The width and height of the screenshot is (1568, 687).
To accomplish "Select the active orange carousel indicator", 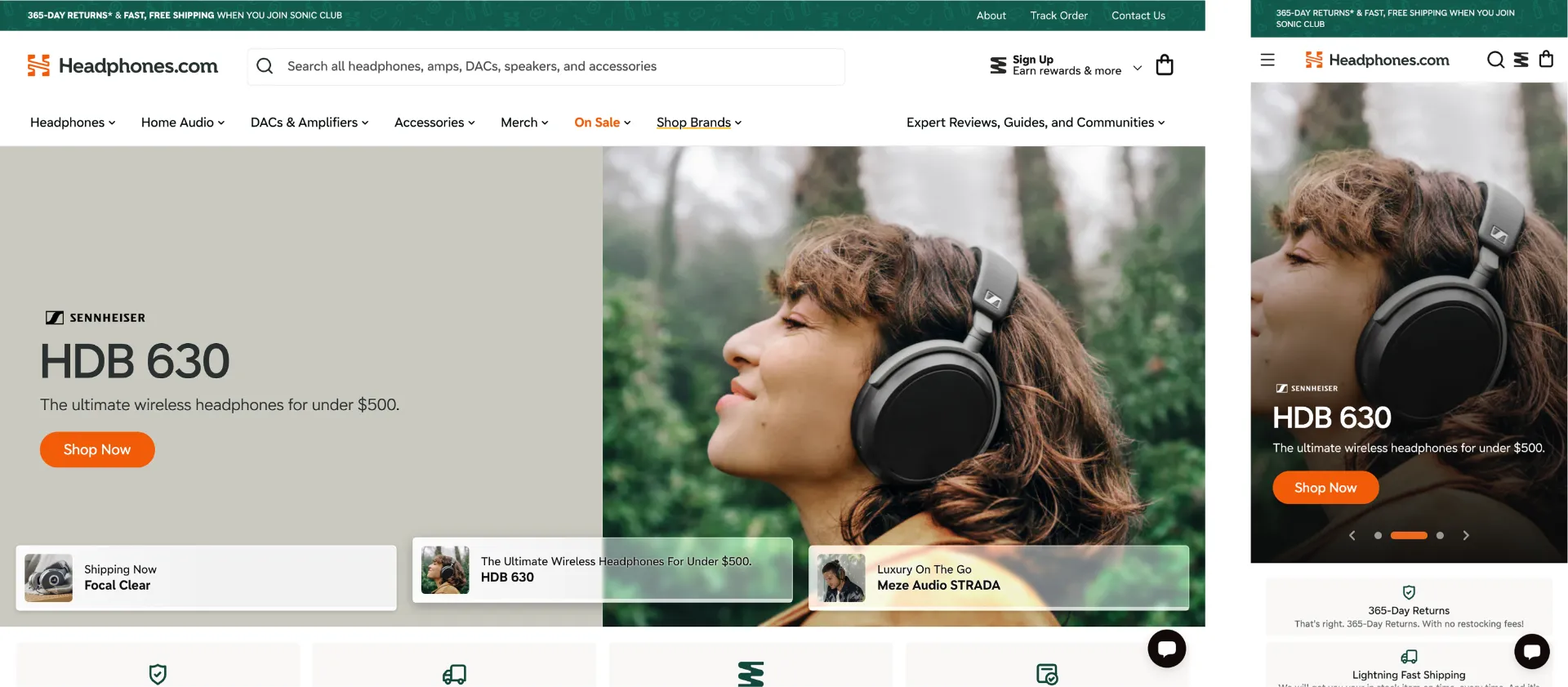I will coord(1409,535).
